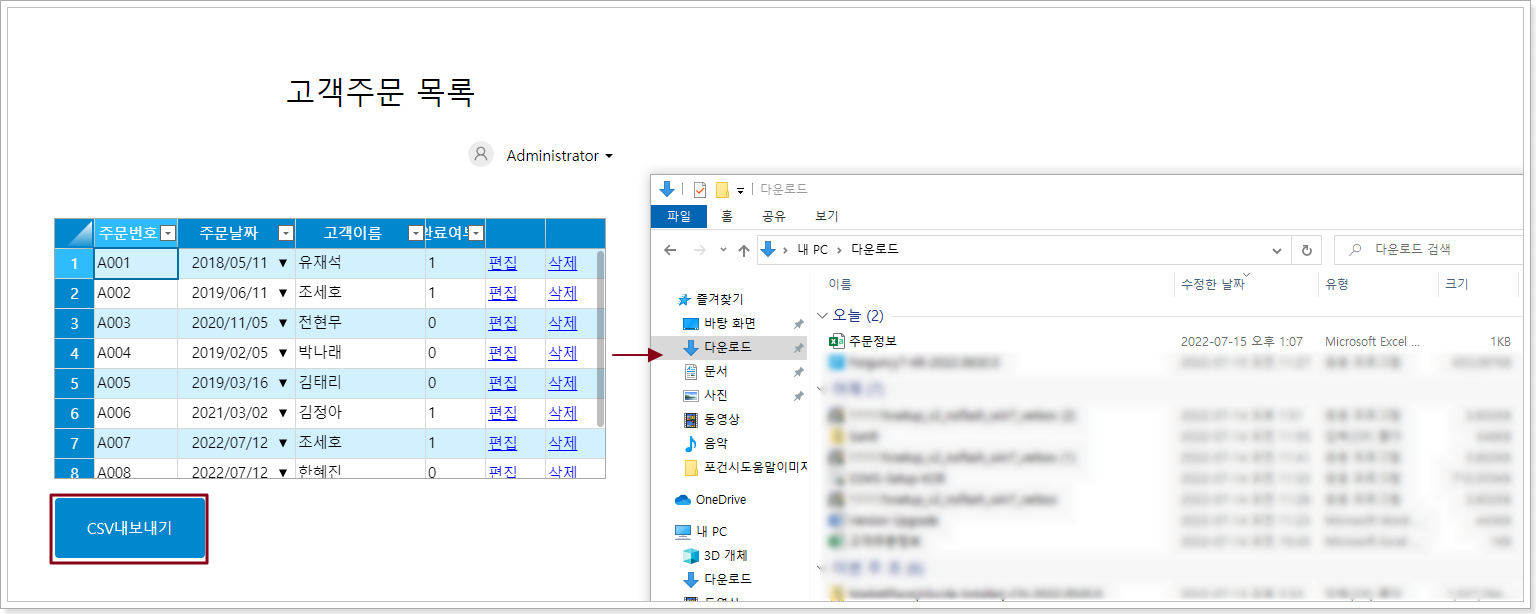Click the 편집 link for order A002

502,293
